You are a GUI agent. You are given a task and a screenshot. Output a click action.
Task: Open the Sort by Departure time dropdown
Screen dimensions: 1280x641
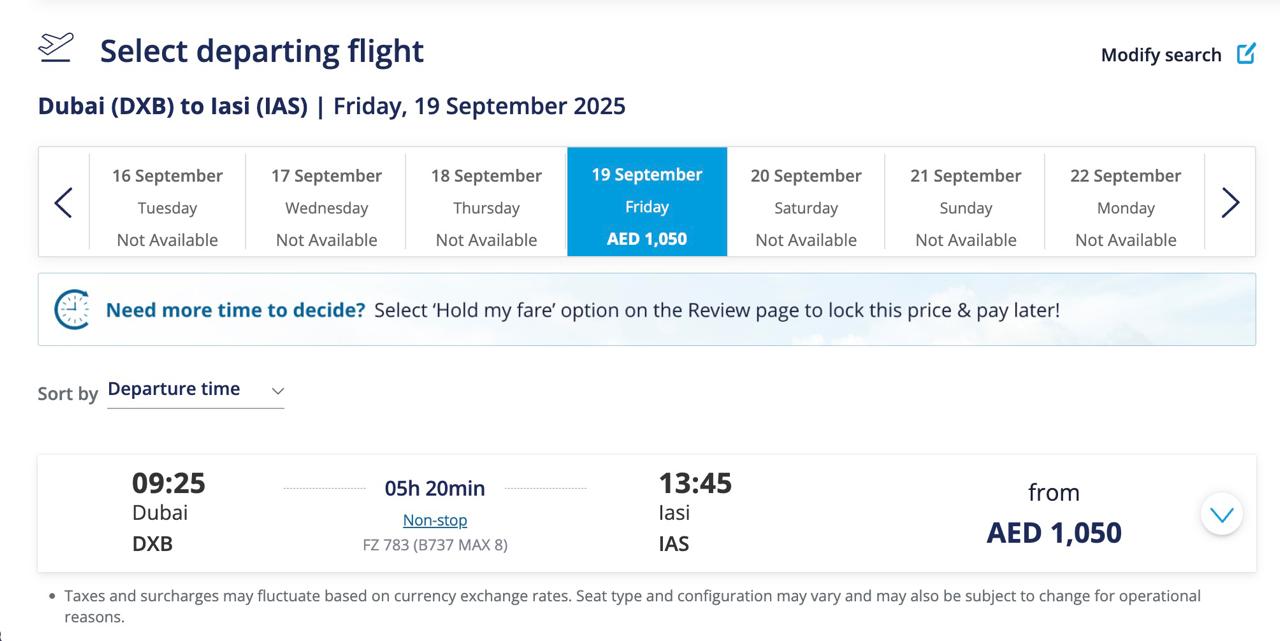point(196,390)
